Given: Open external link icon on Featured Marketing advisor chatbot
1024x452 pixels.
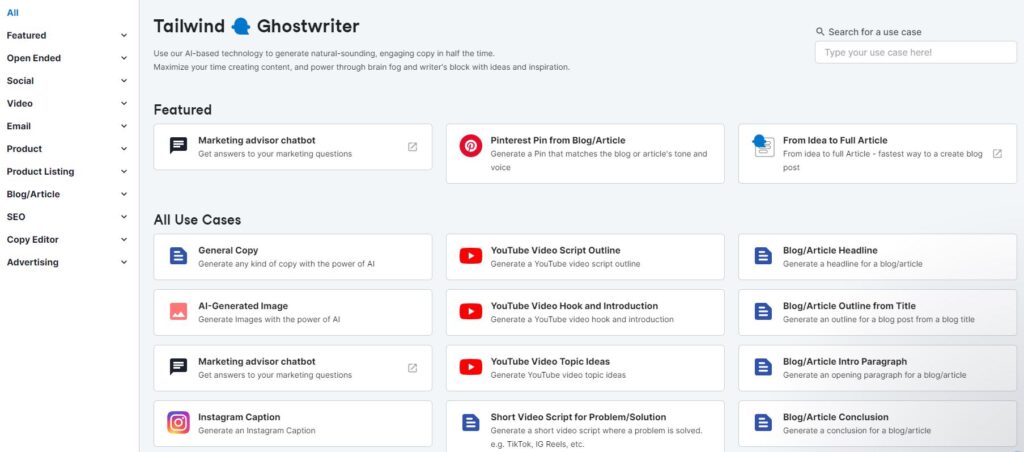Looking at the screenshot, I should pos(412,147).
